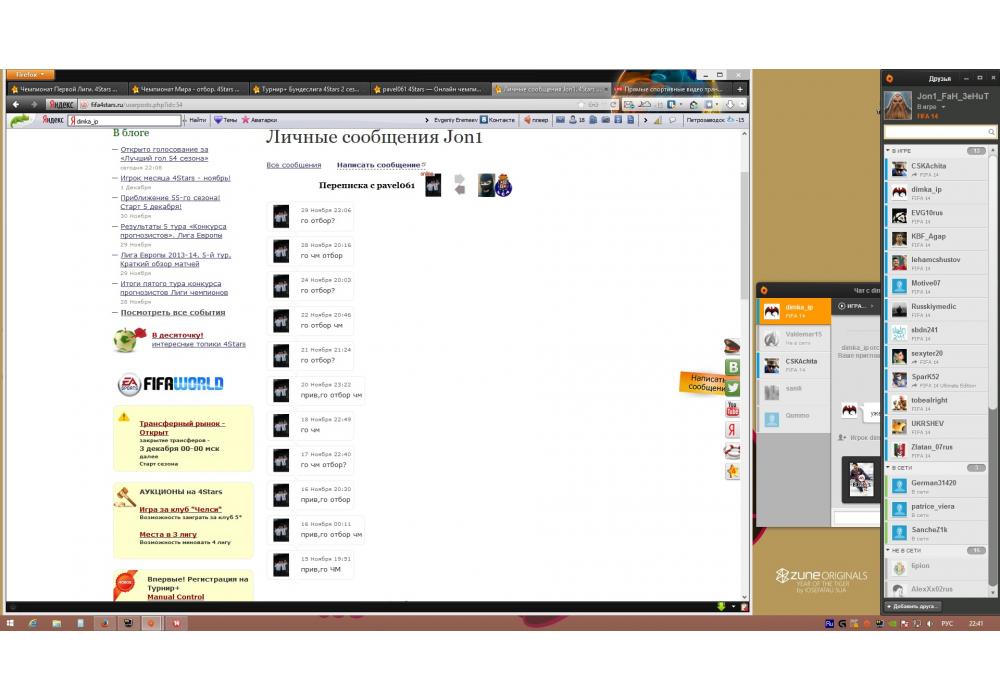Click the red Yandex 'Я' icon on the page sidebar
The height and width of the screenshot is (700, 1000).
(733, 430)
